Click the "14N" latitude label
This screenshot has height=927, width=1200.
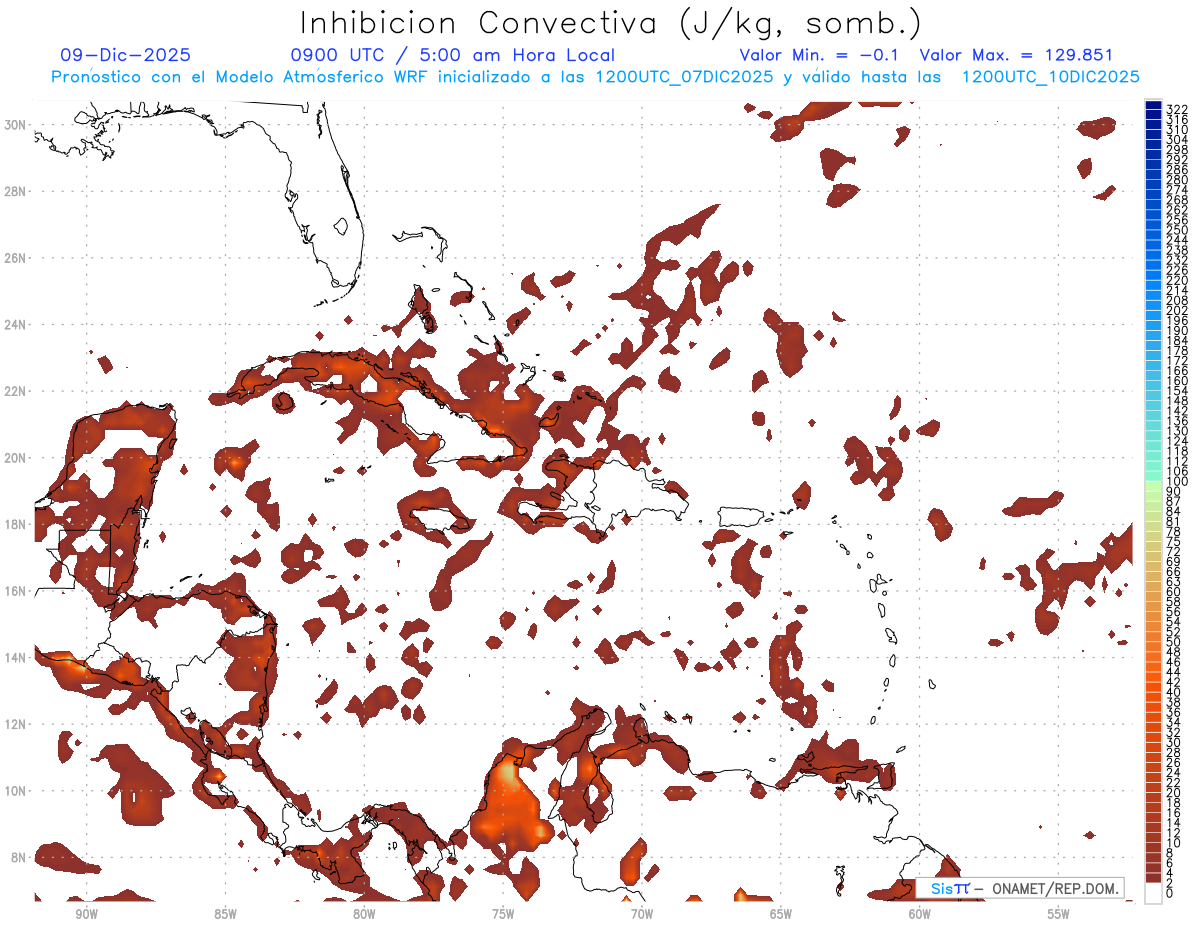click(16, 657)
